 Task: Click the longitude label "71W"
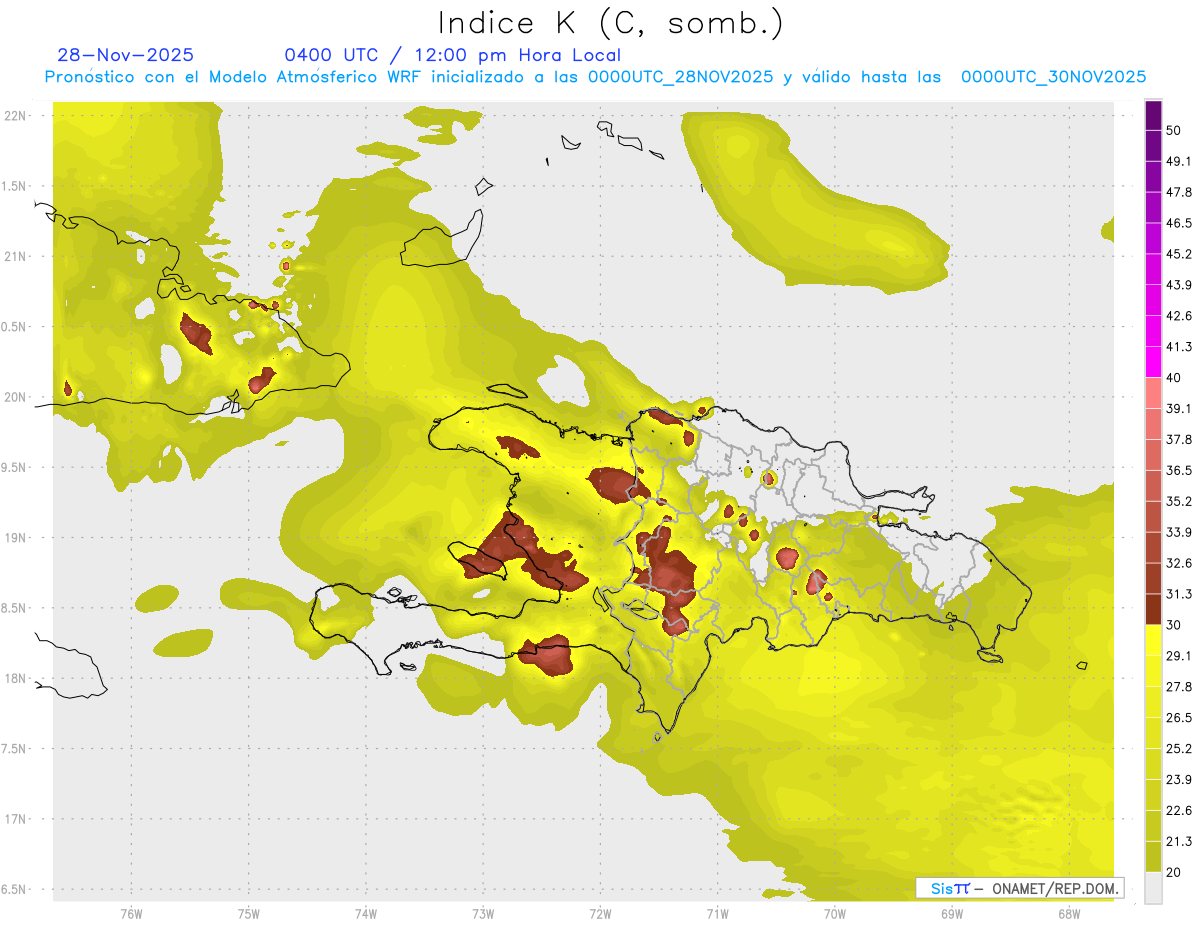tap(717, 914)
